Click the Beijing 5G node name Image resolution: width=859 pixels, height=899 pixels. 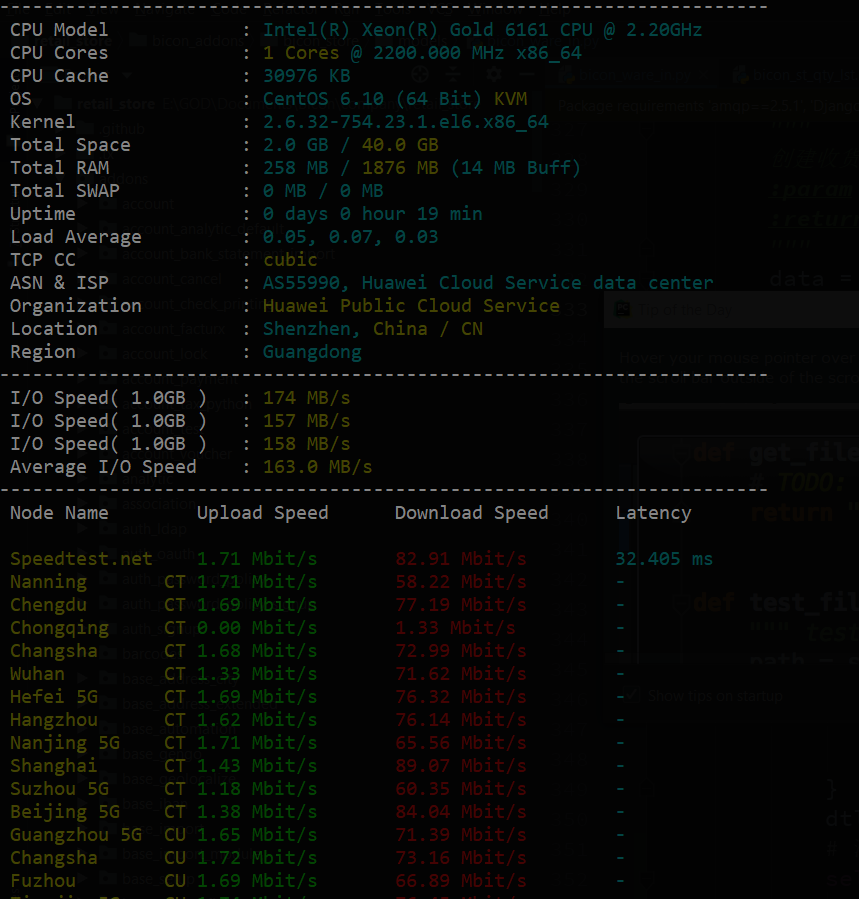coord(65,811)
